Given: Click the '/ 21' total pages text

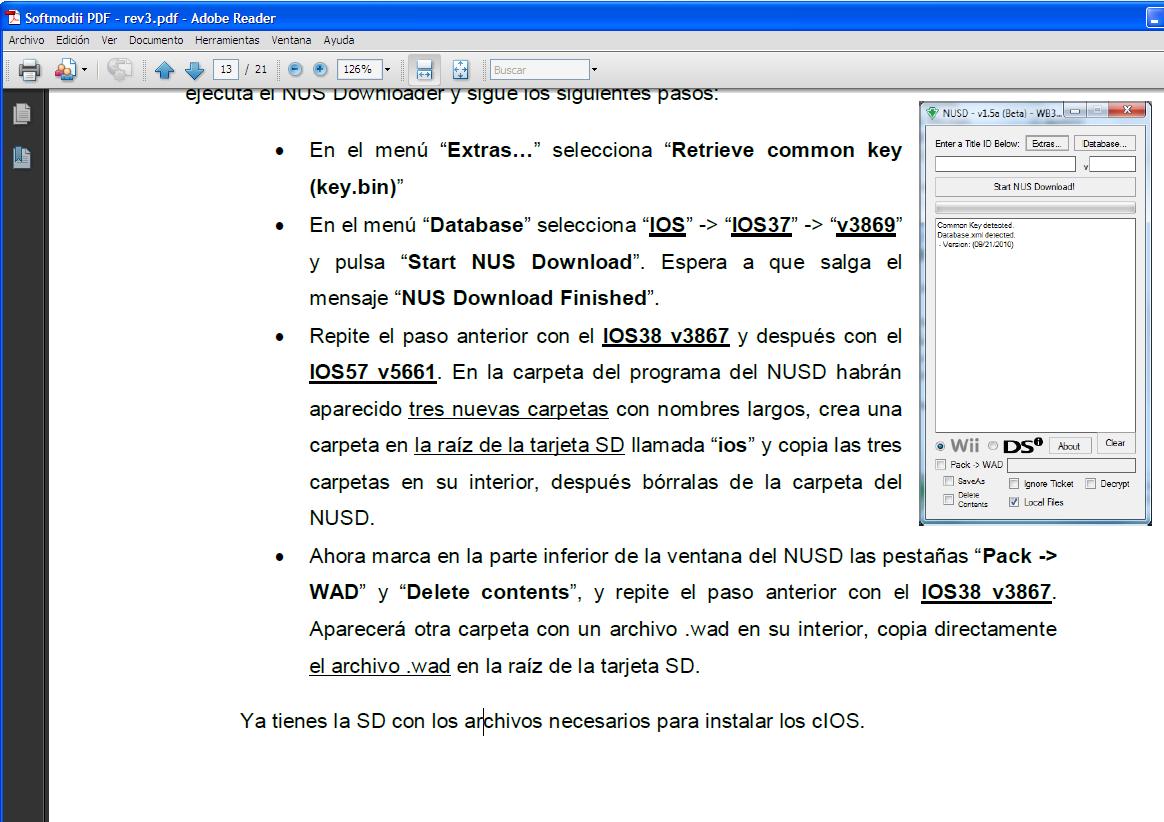Looking at the screenshot, I should [x=256, y=70].
